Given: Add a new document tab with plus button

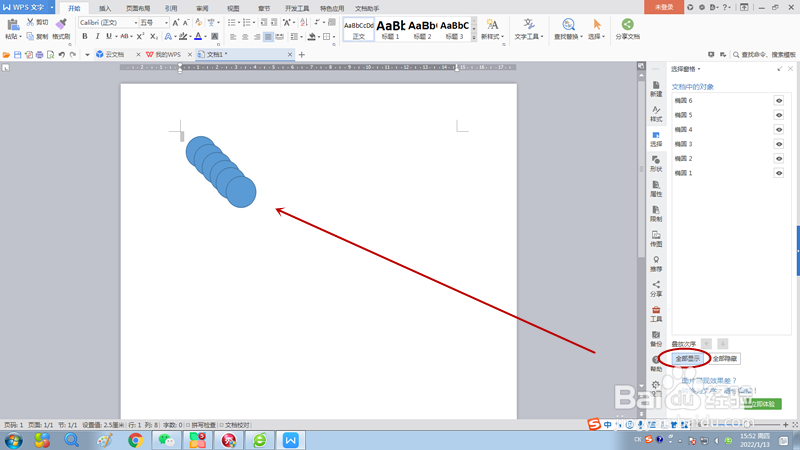Looking at the screenshot, I should tap(302, 55).
